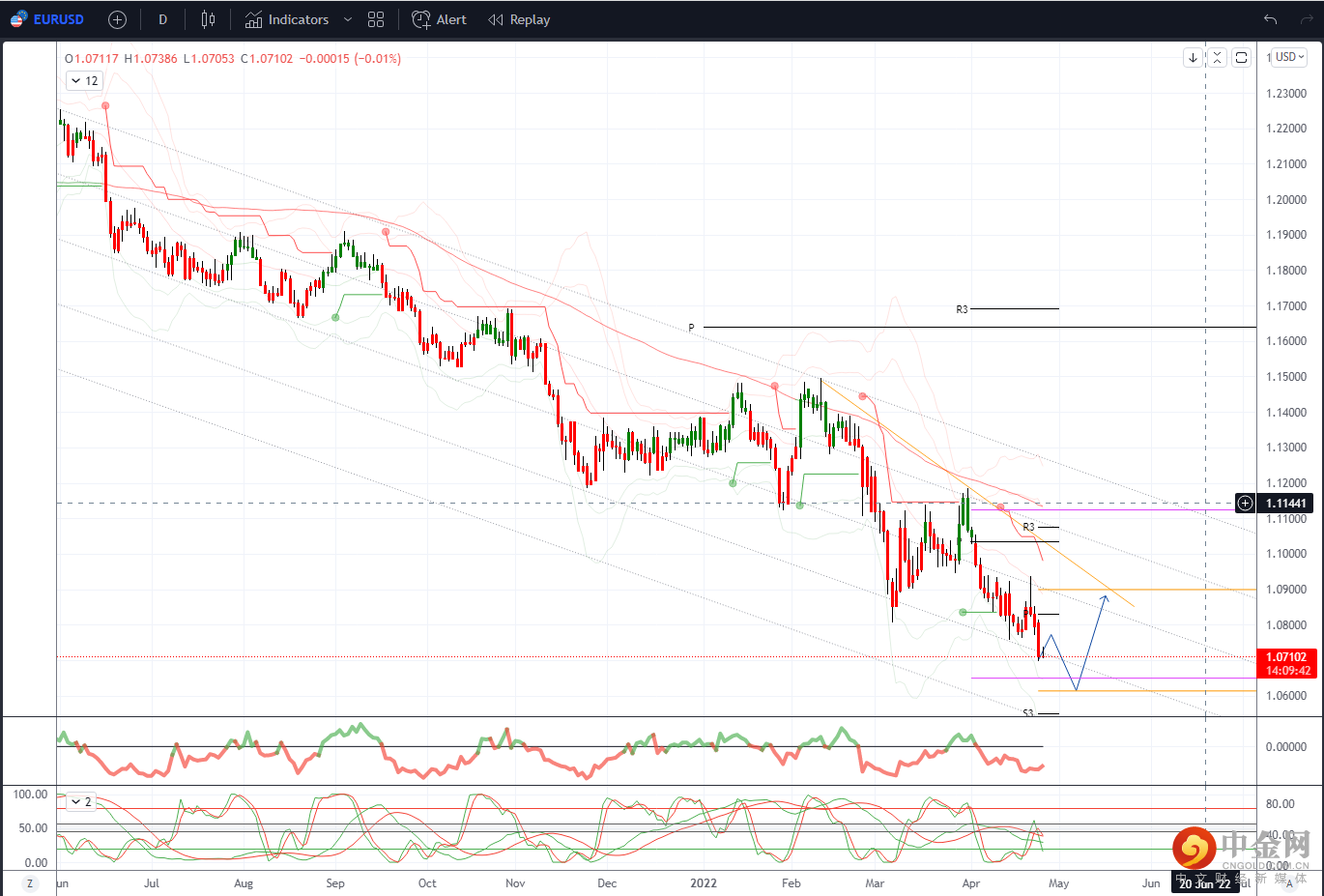This screenshot has height=896, width=1324.
Task: Click the down arrow pane button
Action: pos(1194,58)
